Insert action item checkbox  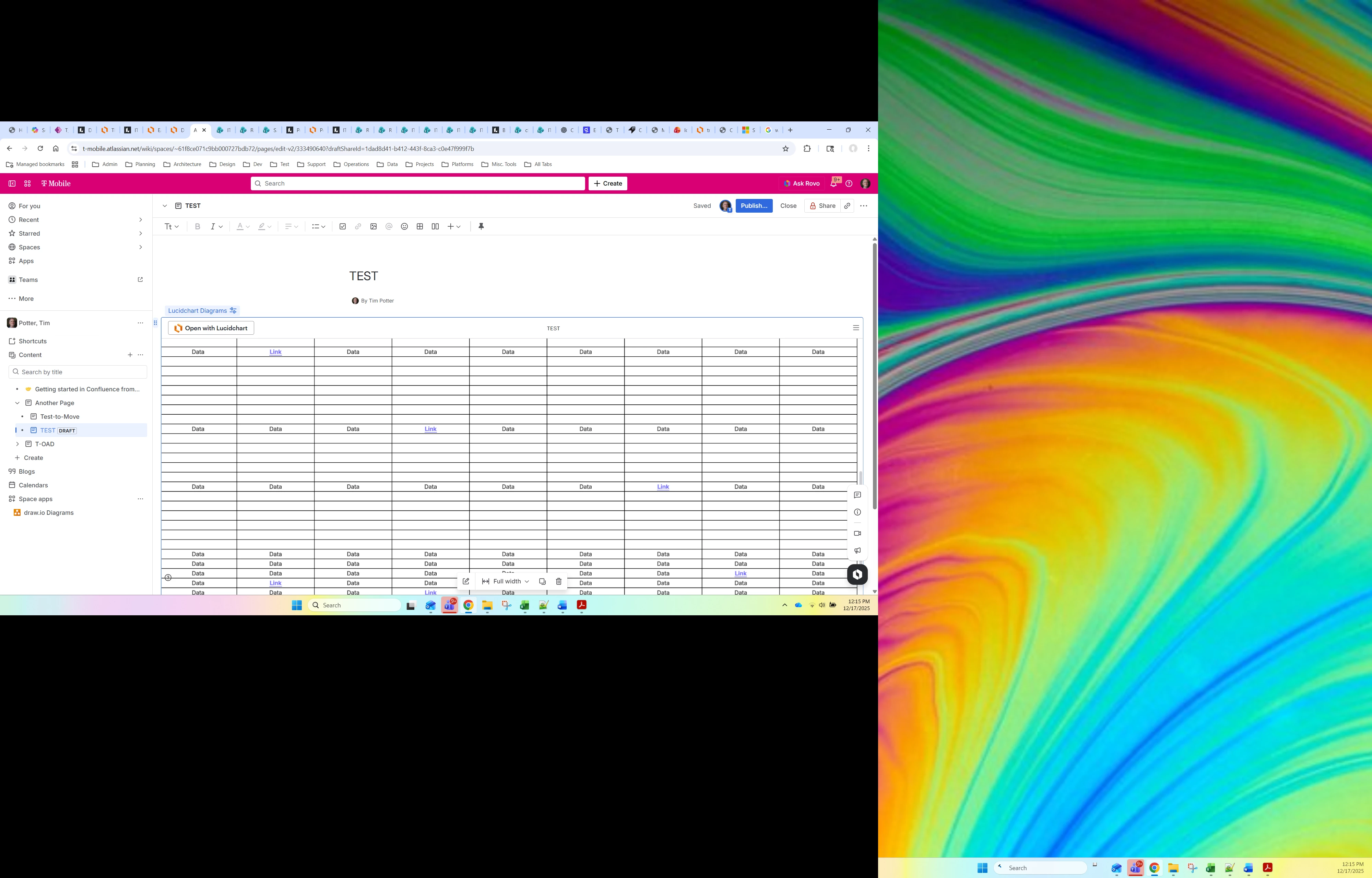(x=343, y=226)
